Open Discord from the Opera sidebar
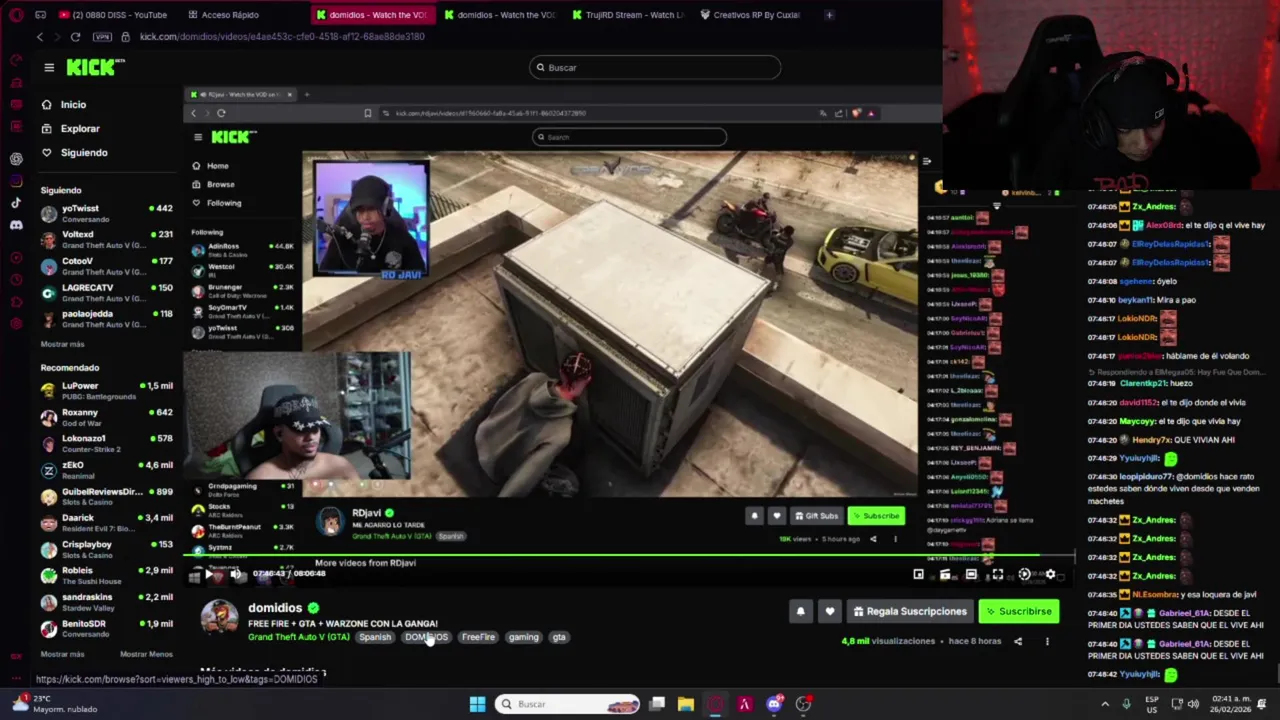1280x720 pixels. point(16,225)
